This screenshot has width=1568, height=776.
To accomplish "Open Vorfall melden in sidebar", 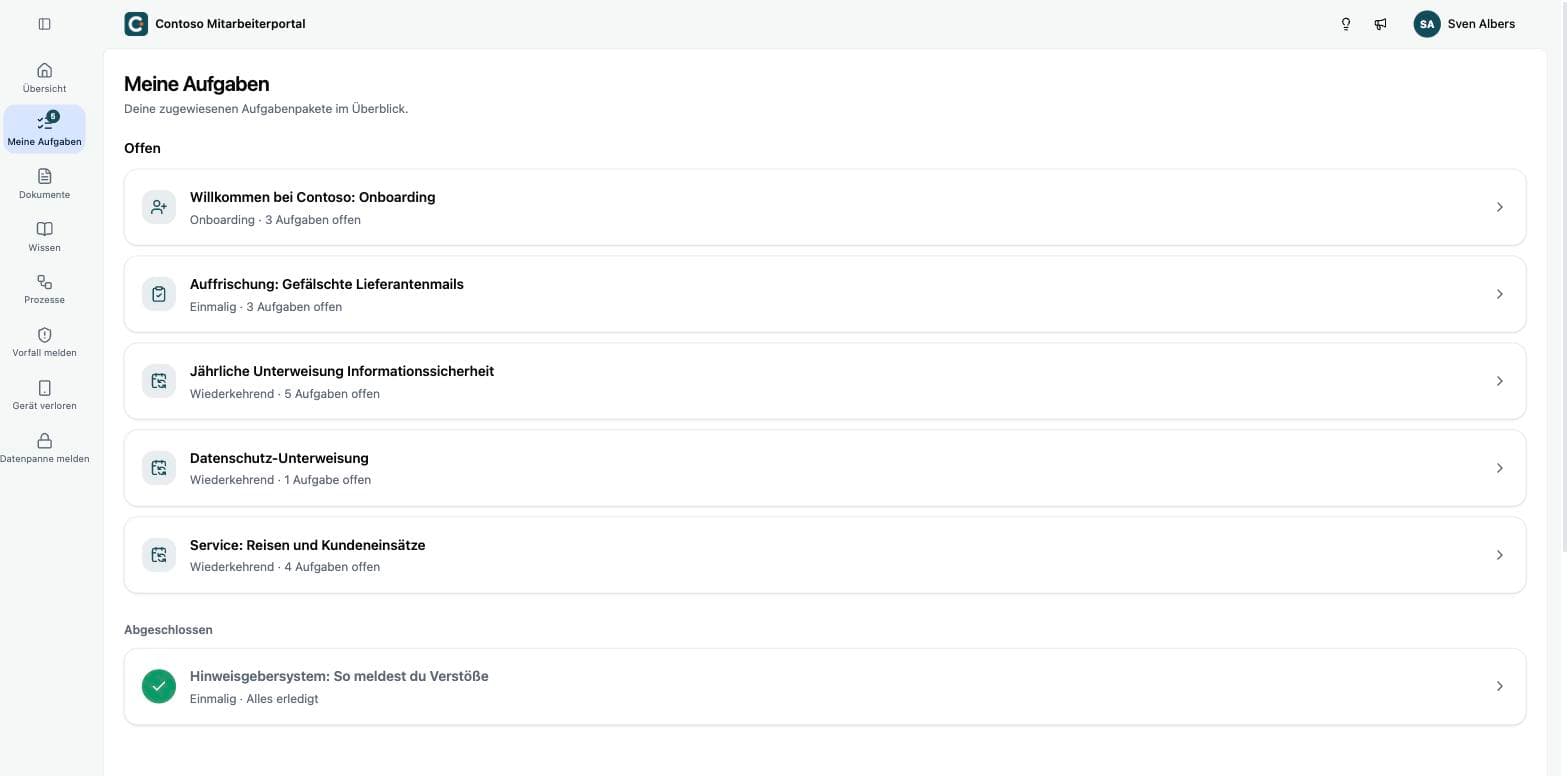I will (44, 342).
